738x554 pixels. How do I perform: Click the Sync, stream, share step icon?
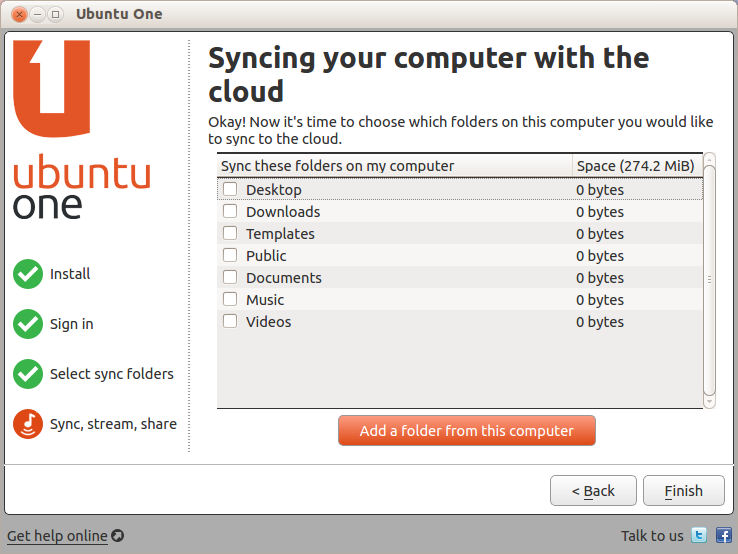[28, 424]
